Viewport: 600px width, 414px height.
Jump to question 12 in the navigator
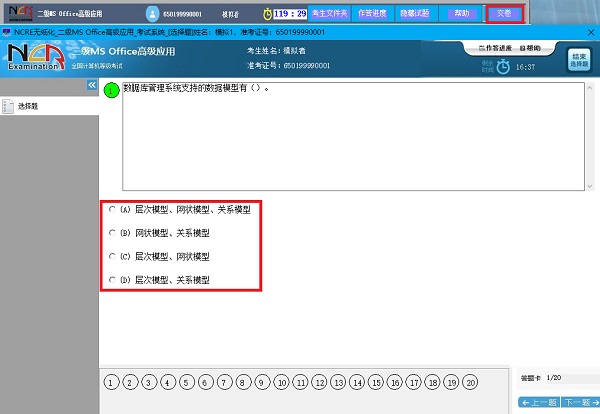320,382
